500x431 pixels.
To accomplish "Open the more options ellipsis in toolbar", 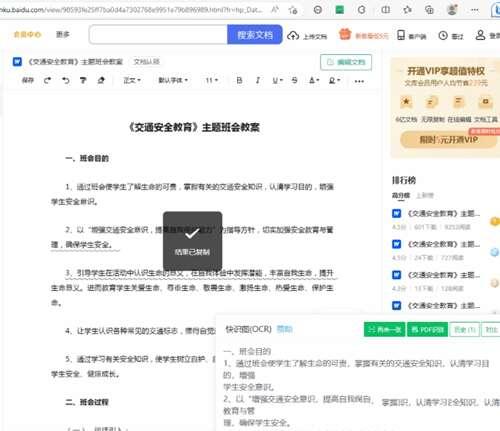I will point(359,81).
